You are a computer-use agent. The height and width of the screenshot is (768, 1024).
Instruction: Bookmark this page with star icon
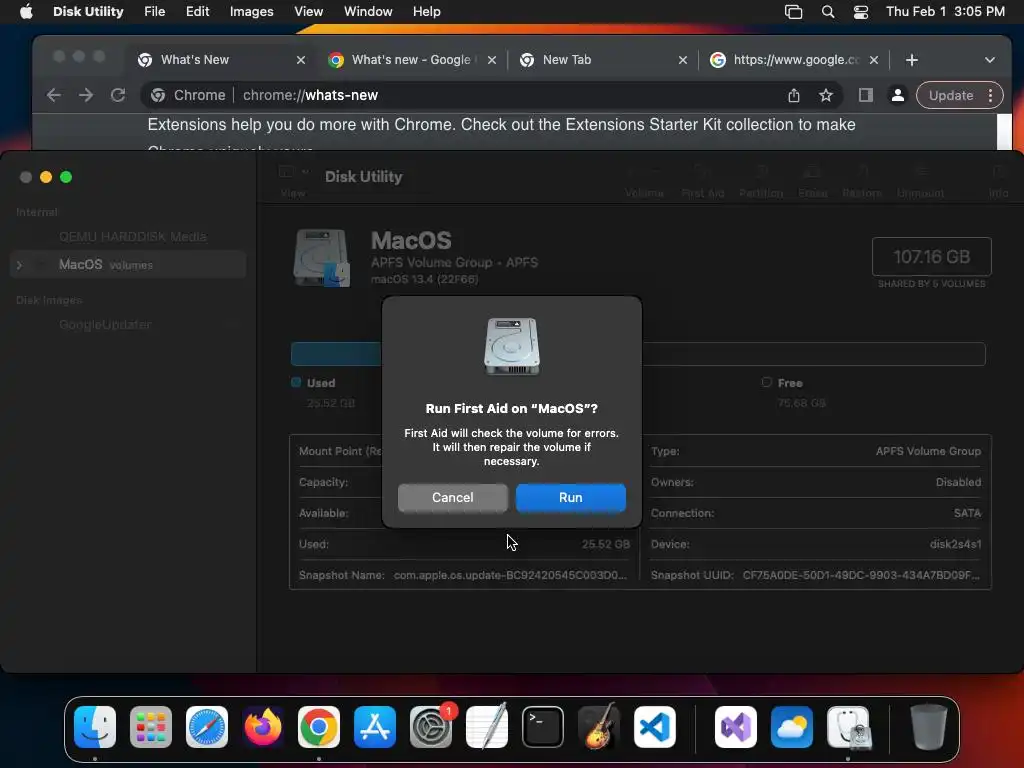(x=825, y=95)
